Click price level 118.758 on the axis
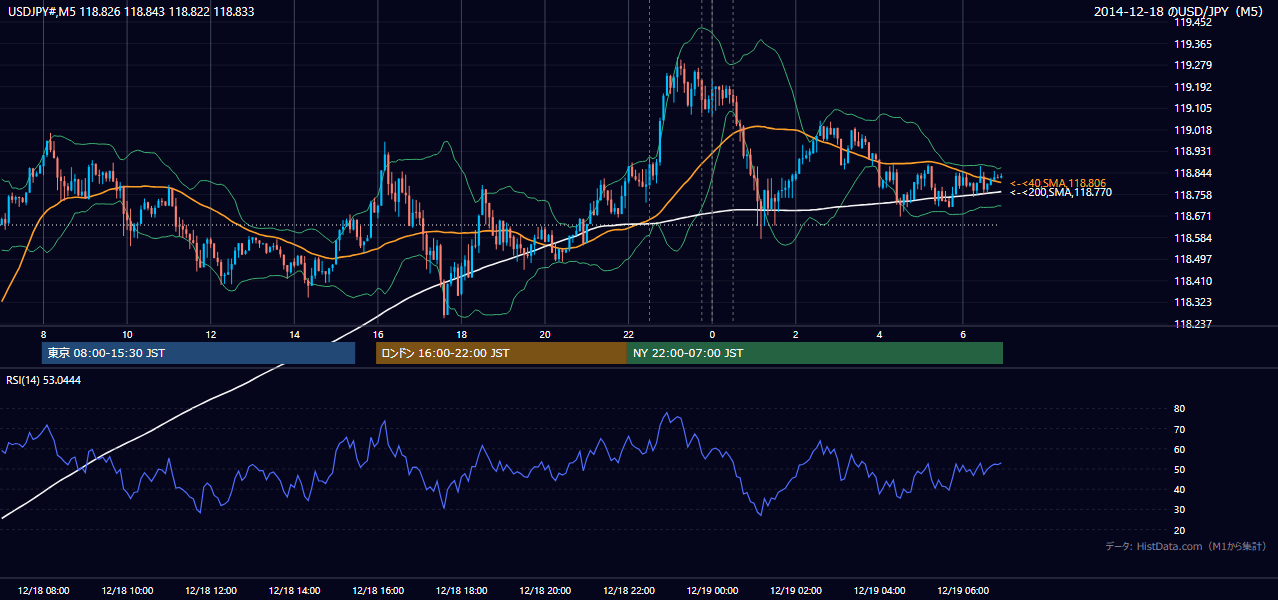Viewport: 1278px width, 600px height. pyautogui.click(x=1193, y=195)
